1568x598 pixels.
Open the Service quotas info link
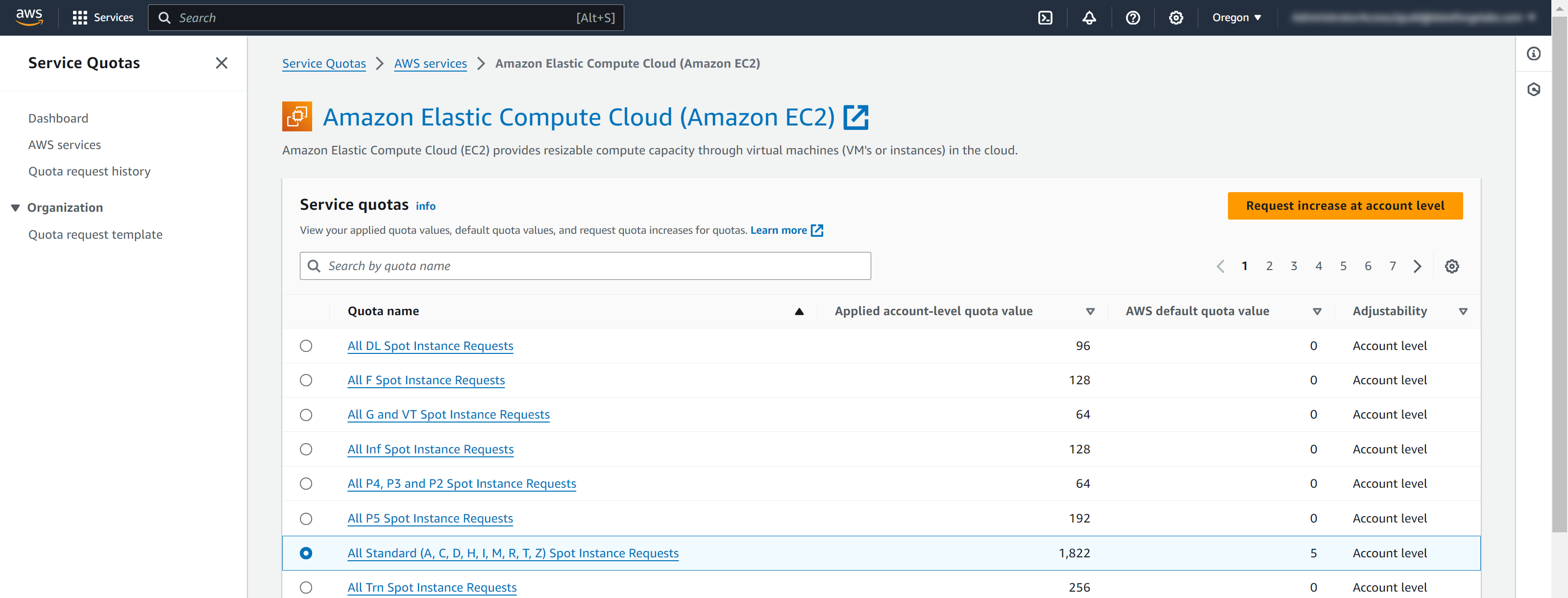425,206
